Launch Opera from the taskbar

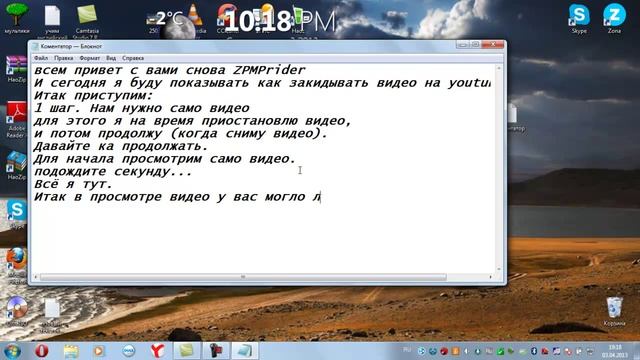point(42,351)
